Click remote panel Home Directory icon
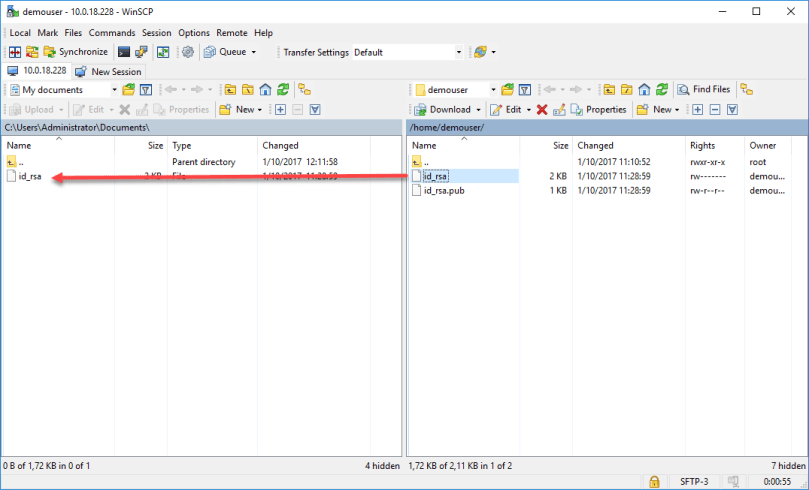Image resolution: width=809 pixels, height=490 pixels. point(644,90)
